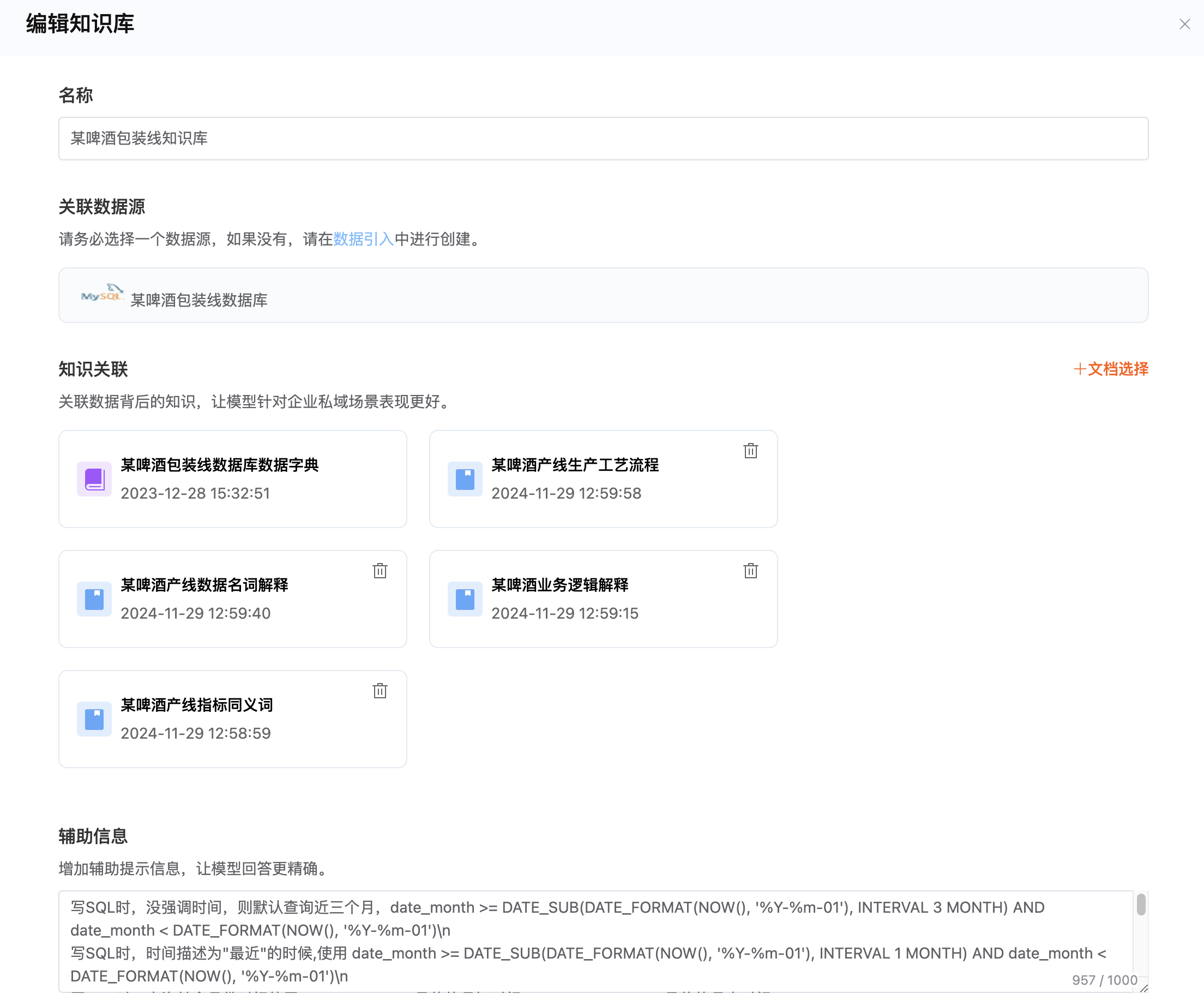
Task: Delete 某啤酒产线生产工艺流程 document via trash icon
Action: tap(750, 451)
